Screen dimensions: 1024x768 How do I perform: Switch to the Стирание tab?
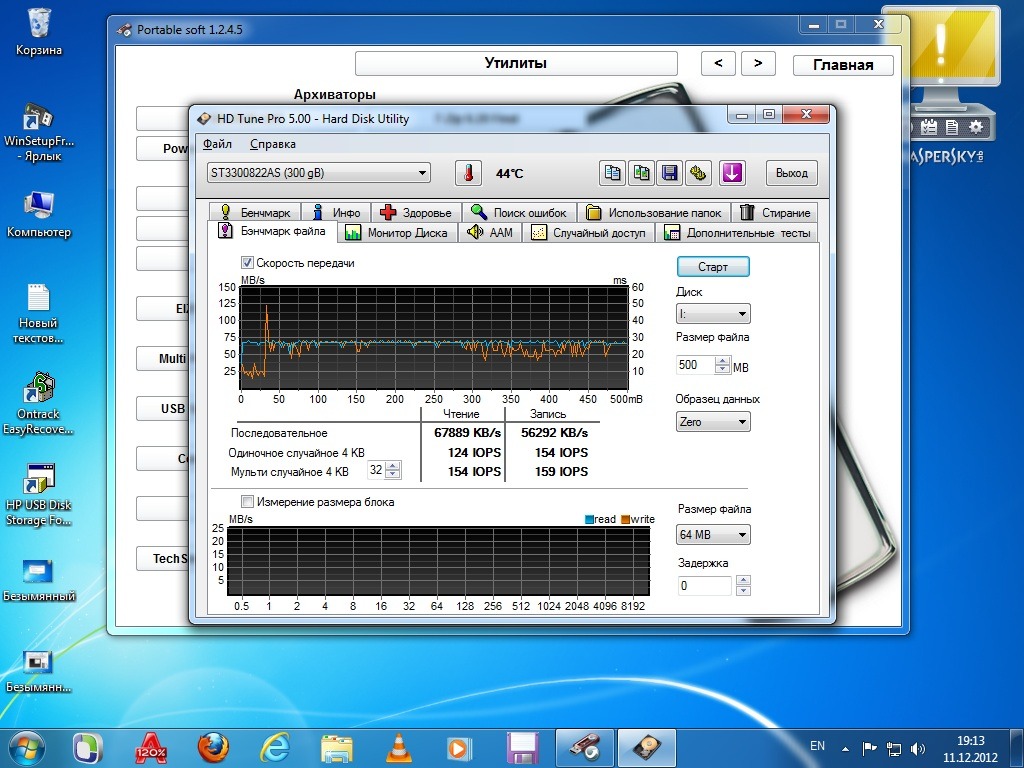pos(775,212)
